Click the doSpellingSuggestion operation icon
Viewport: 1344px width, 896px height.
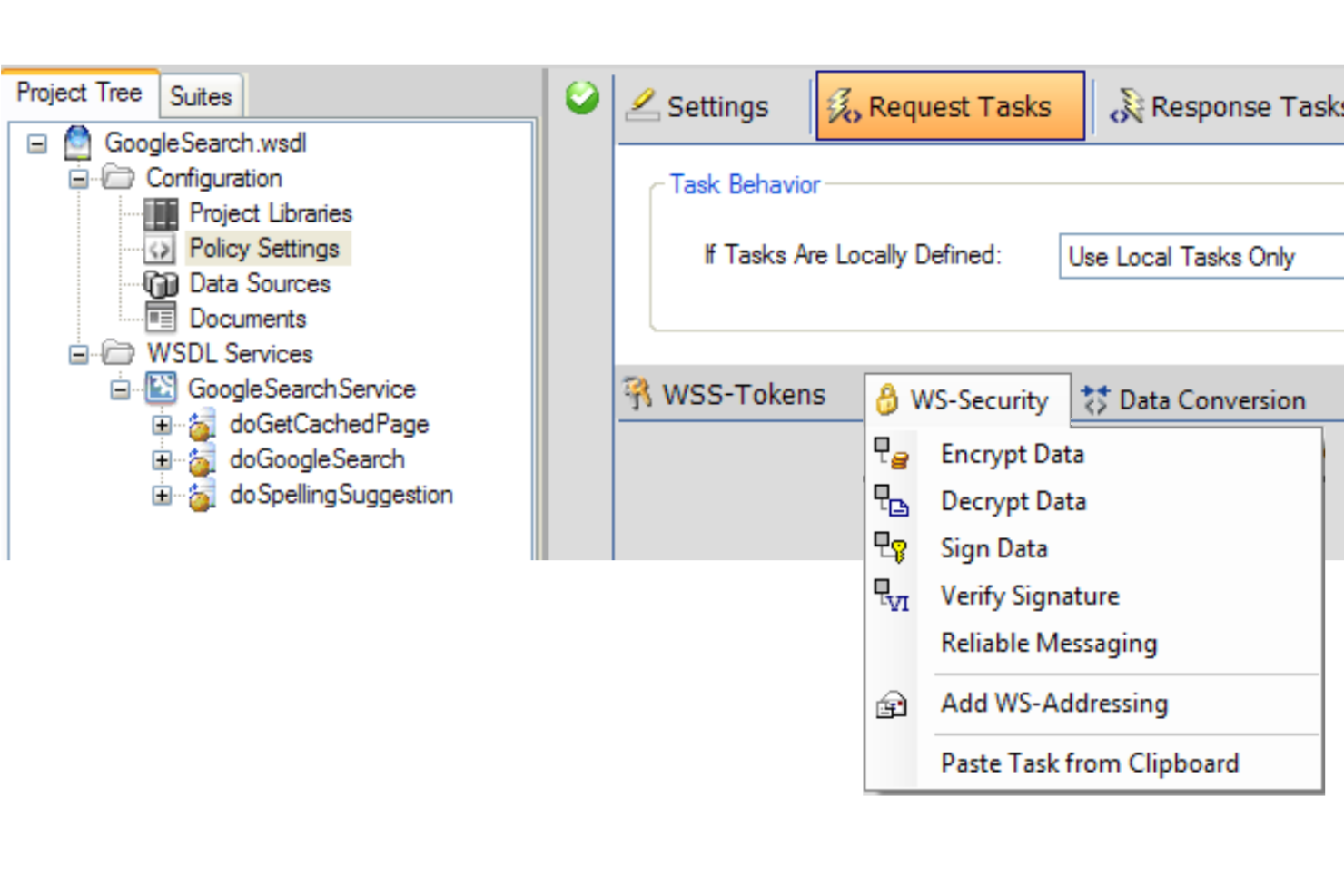(x=202, y=496)
